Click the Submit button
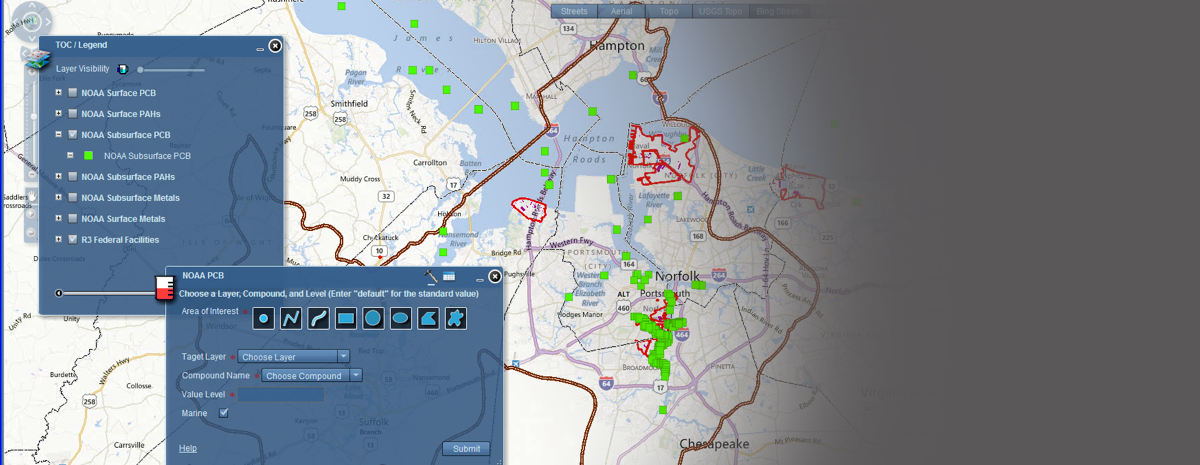The width and height of the screenshot is (1200, 465). coord(466,449)
